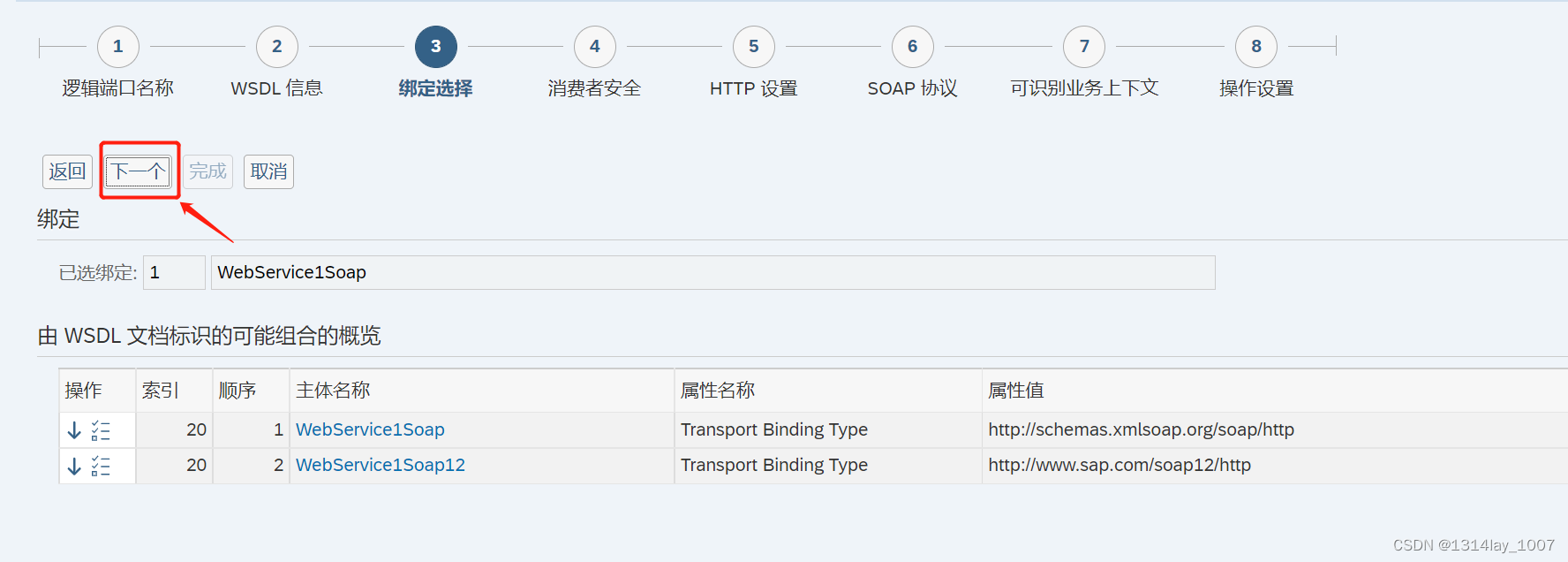Jump to step 6 SOAP 协议
The width and height of the screenshot is (1568, 562).
[x=913, y=47]
